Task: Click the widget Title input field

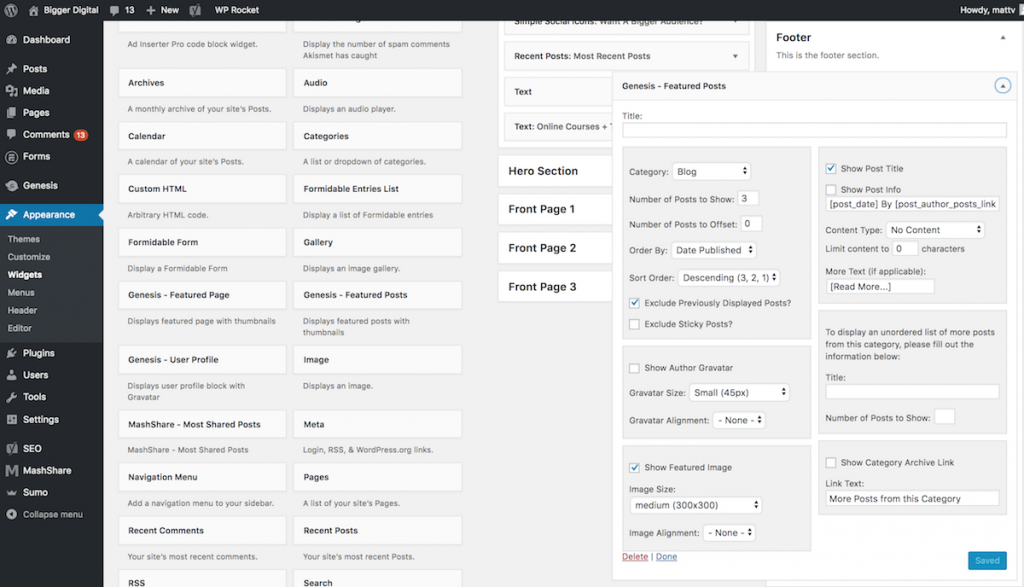Action: pos(814,130)
